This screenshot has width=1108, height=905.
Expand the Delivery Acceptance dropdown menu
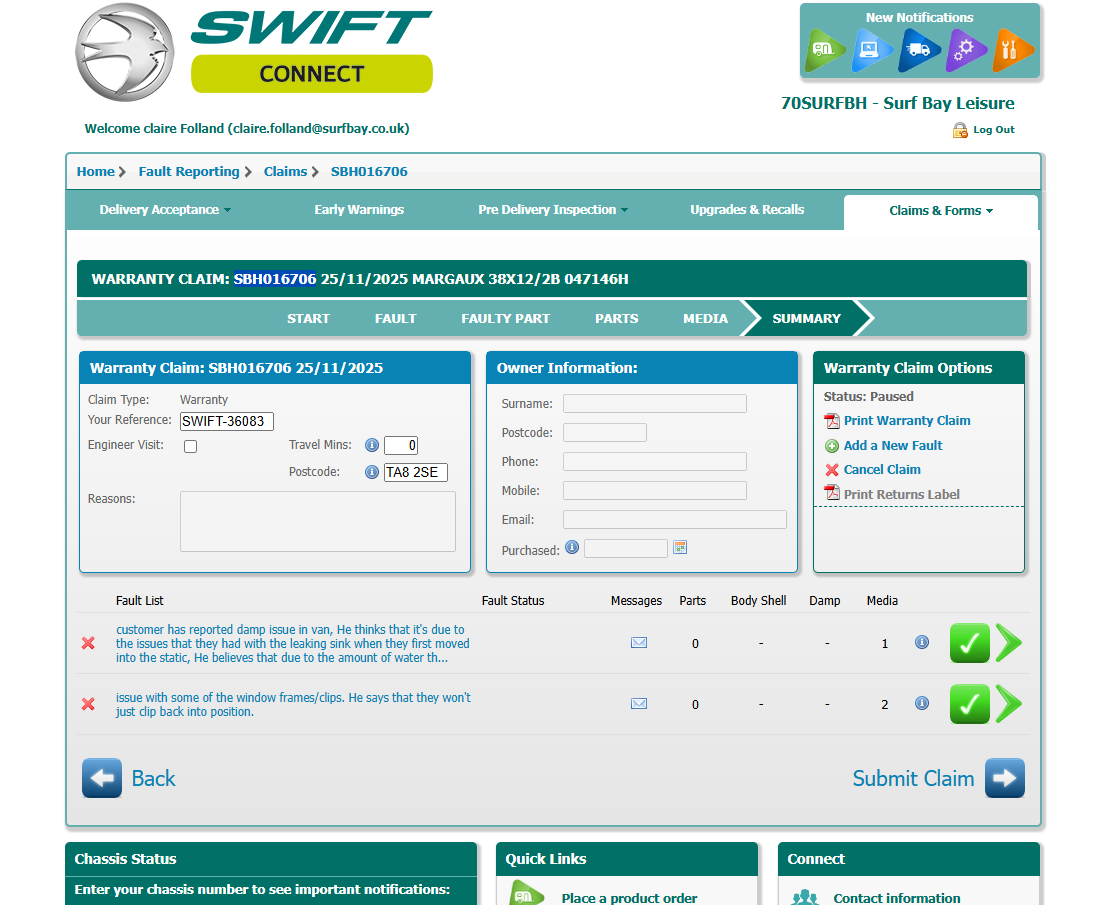pos(165,210)
